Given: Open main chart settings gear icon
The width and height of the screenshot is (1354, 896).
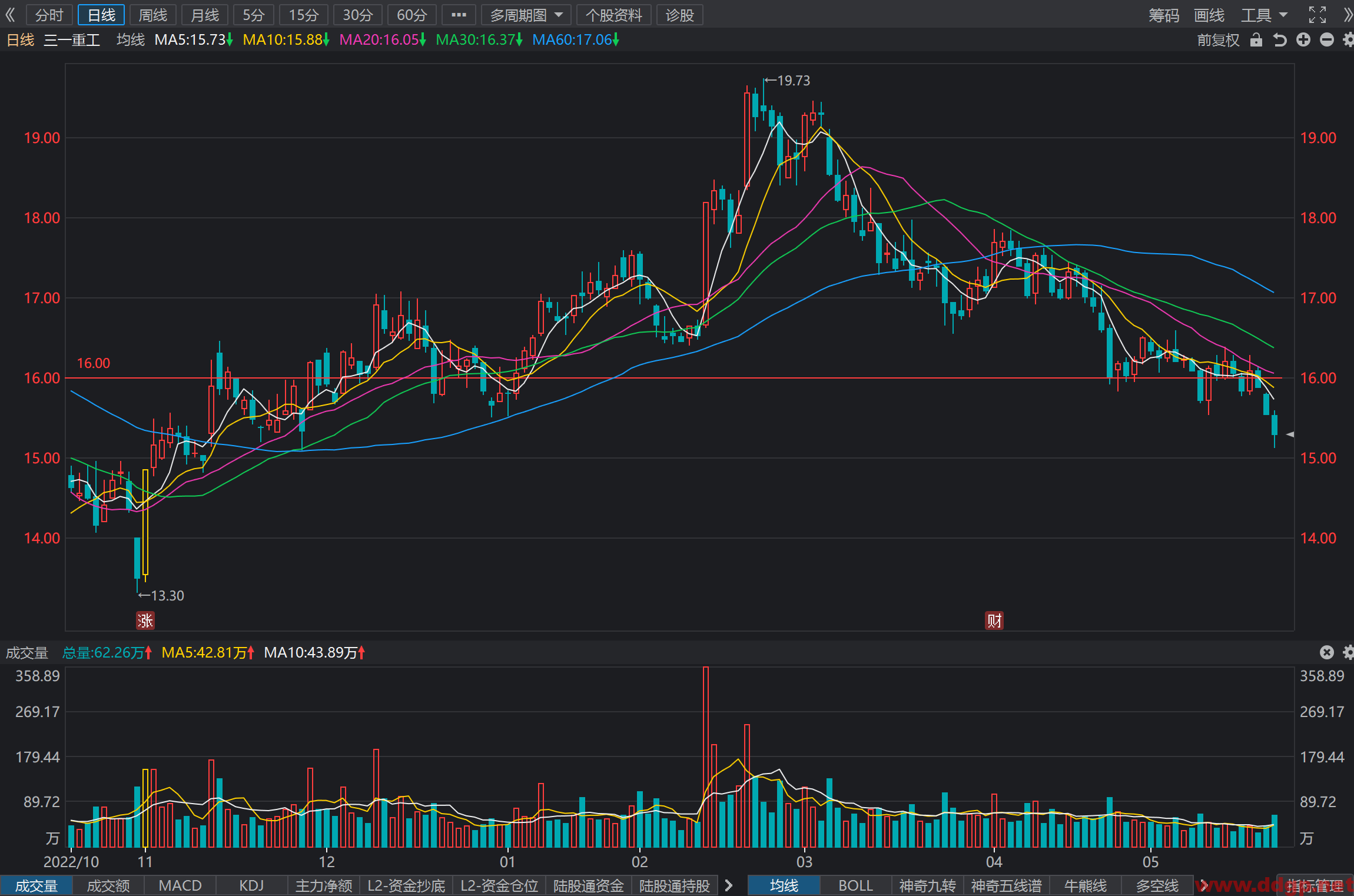Looking at the screenshot, I should 1348,39.
